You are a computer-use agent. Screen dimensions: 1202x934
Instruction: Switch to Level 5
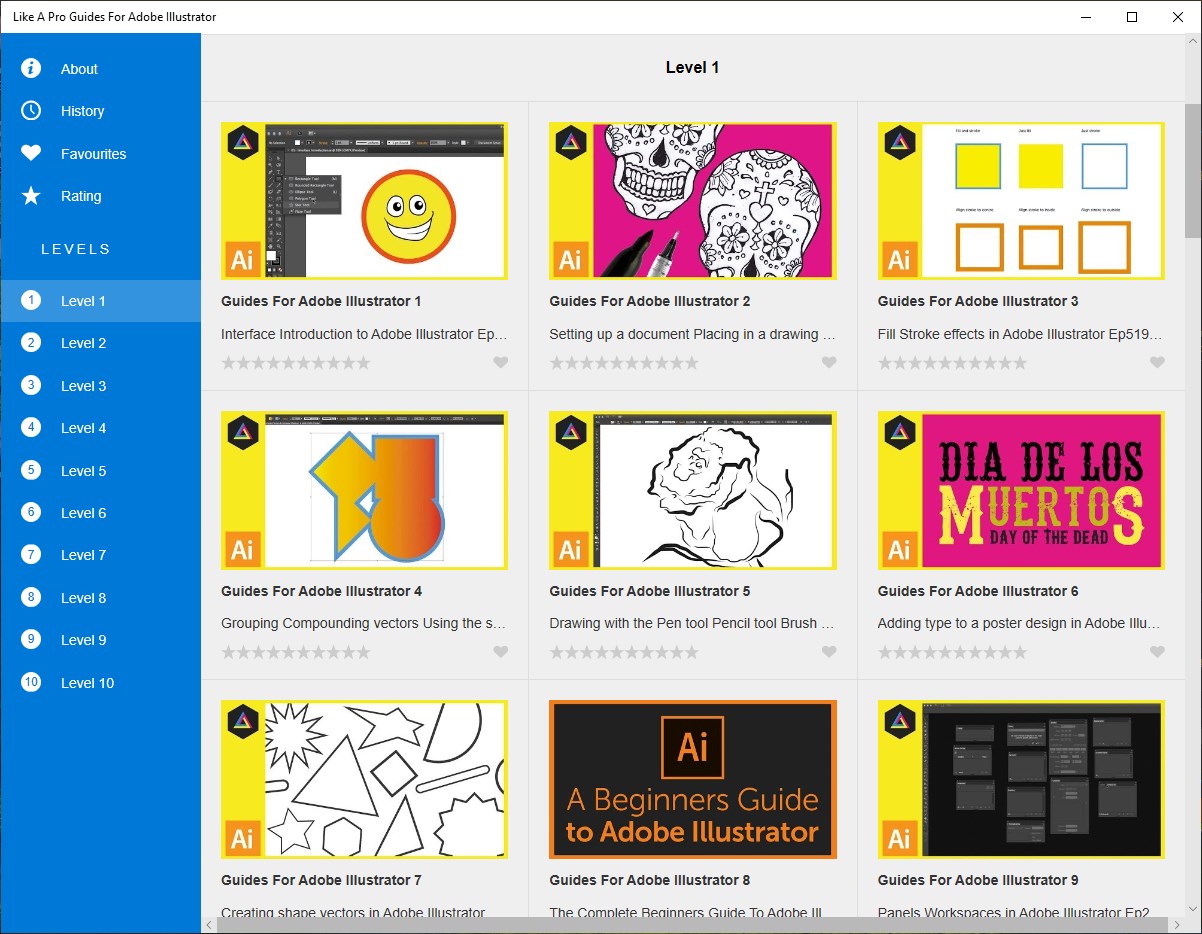pyautogui.click(x=100, y=471)
